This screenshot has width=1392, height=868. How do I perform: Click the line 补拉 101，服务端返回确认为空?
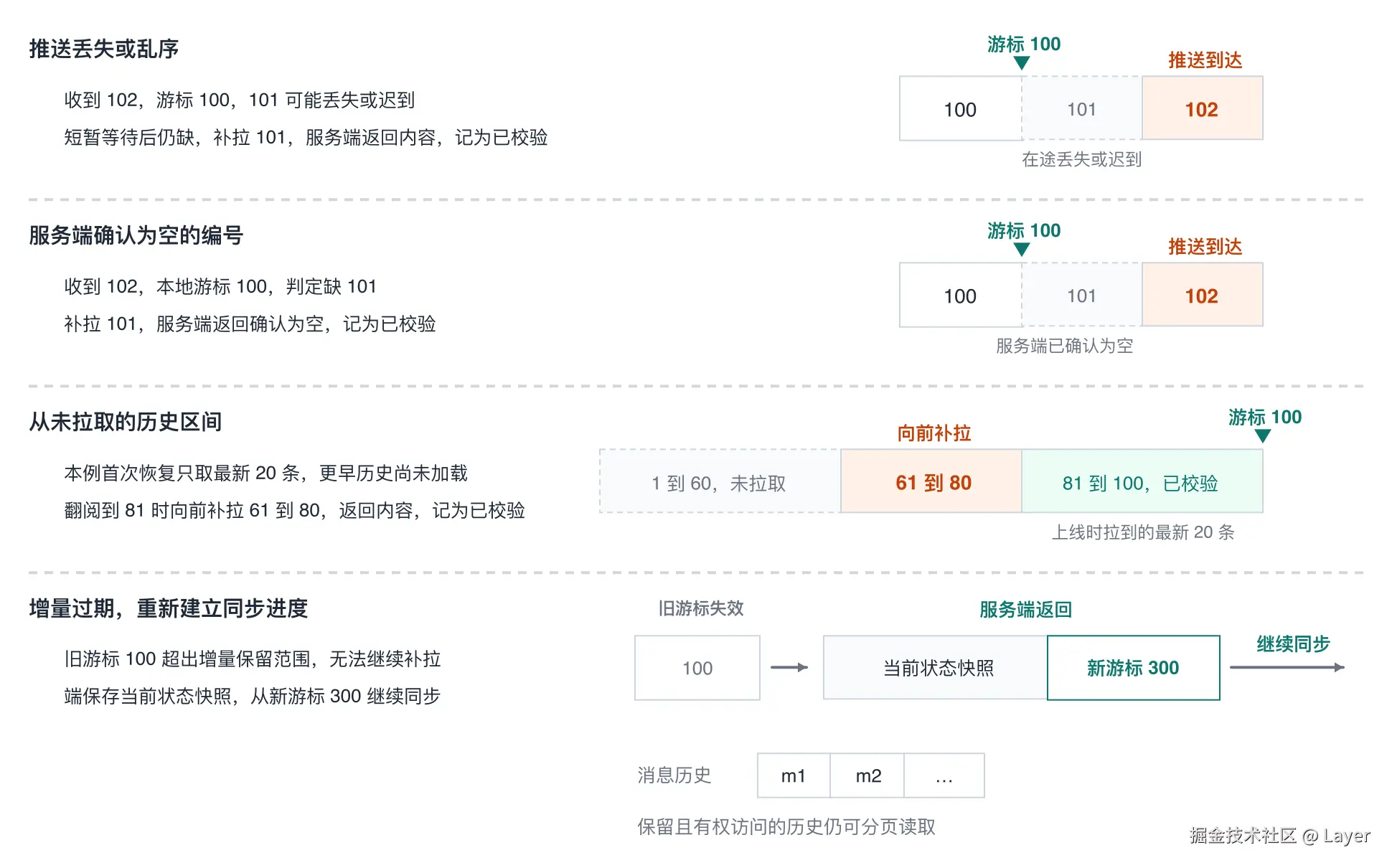pyautogui.click(x=194, y=324)
